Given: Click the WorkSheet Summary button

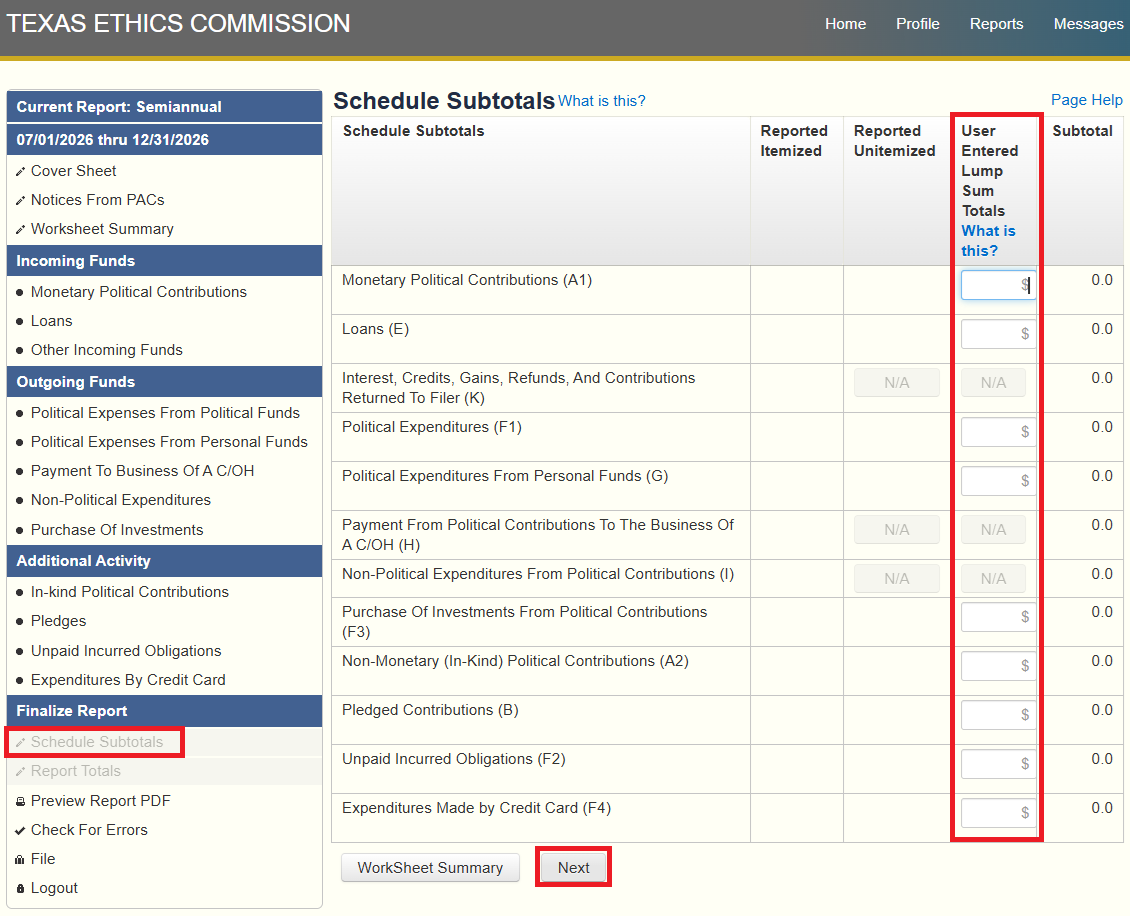Looking at the screenshot, I should point(430,868).
